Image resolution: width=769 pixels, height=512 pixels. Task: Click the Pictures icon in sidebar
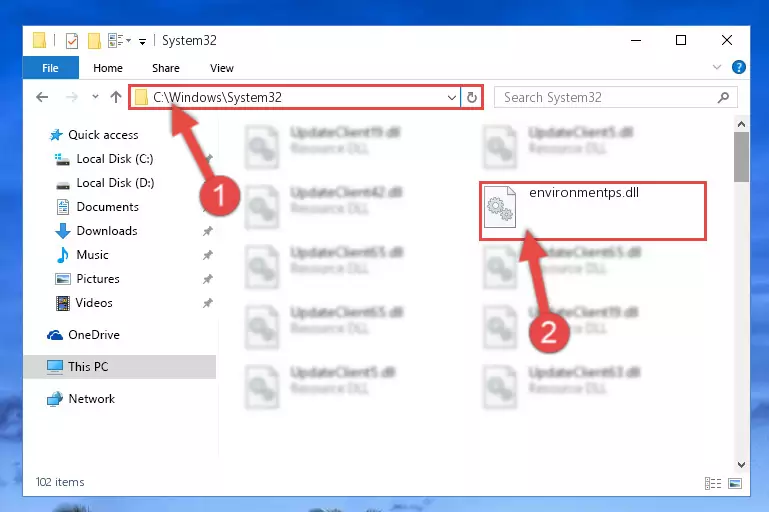pos(63,279)
